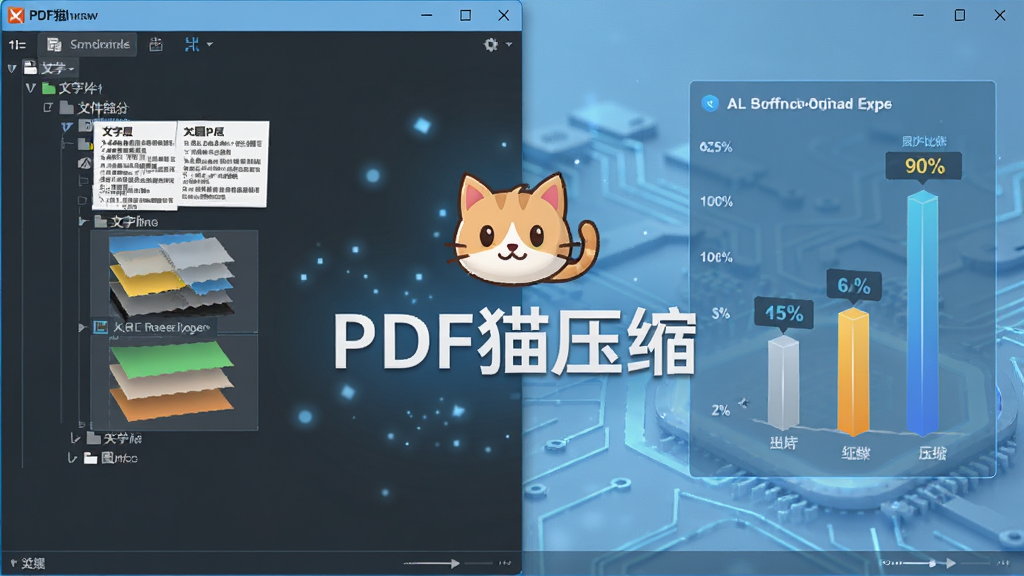
Task: Click the PDF猫压缩 title text
Action: (x=515, y=343)
